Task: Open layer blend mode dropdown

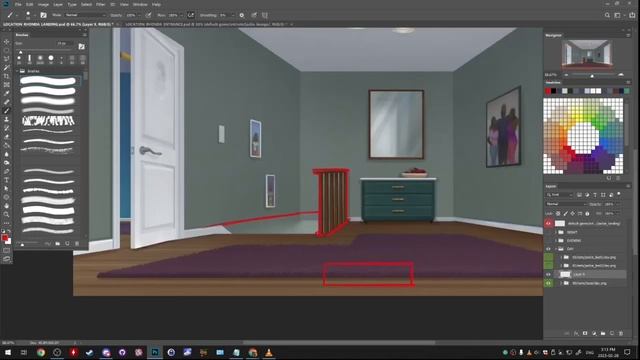Action: pyautogui.click(x=566, y=204)
